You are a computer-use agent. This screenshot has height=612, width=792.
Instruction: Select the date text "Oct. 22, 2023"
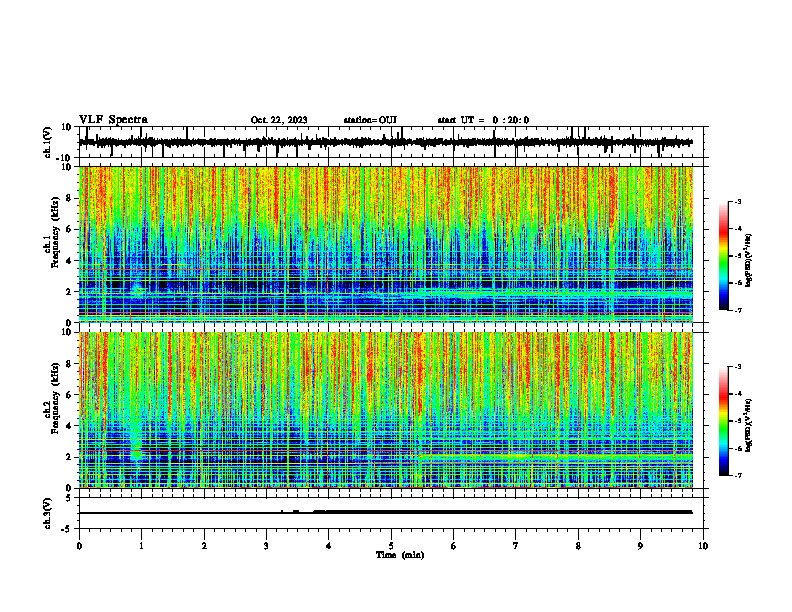279,120
